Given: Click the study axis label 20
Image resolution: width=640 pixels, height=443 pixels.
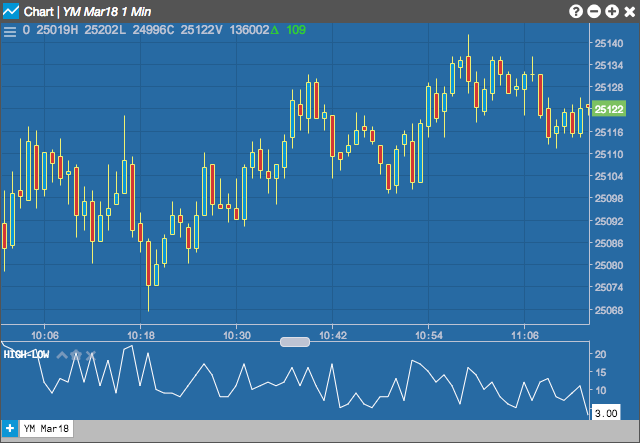Looking at the screenshot, I should pyautogui.click(x=600, y=354).
